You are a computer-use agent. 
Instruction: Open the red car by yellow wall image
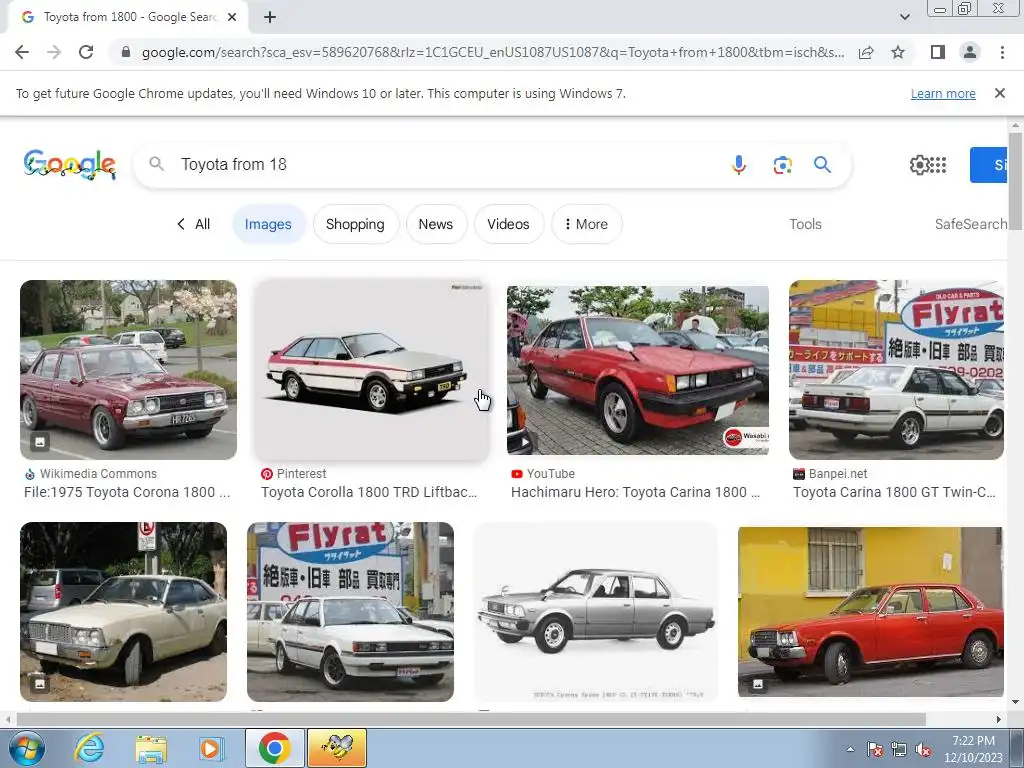pyautogui.click(x=871, y=612)
